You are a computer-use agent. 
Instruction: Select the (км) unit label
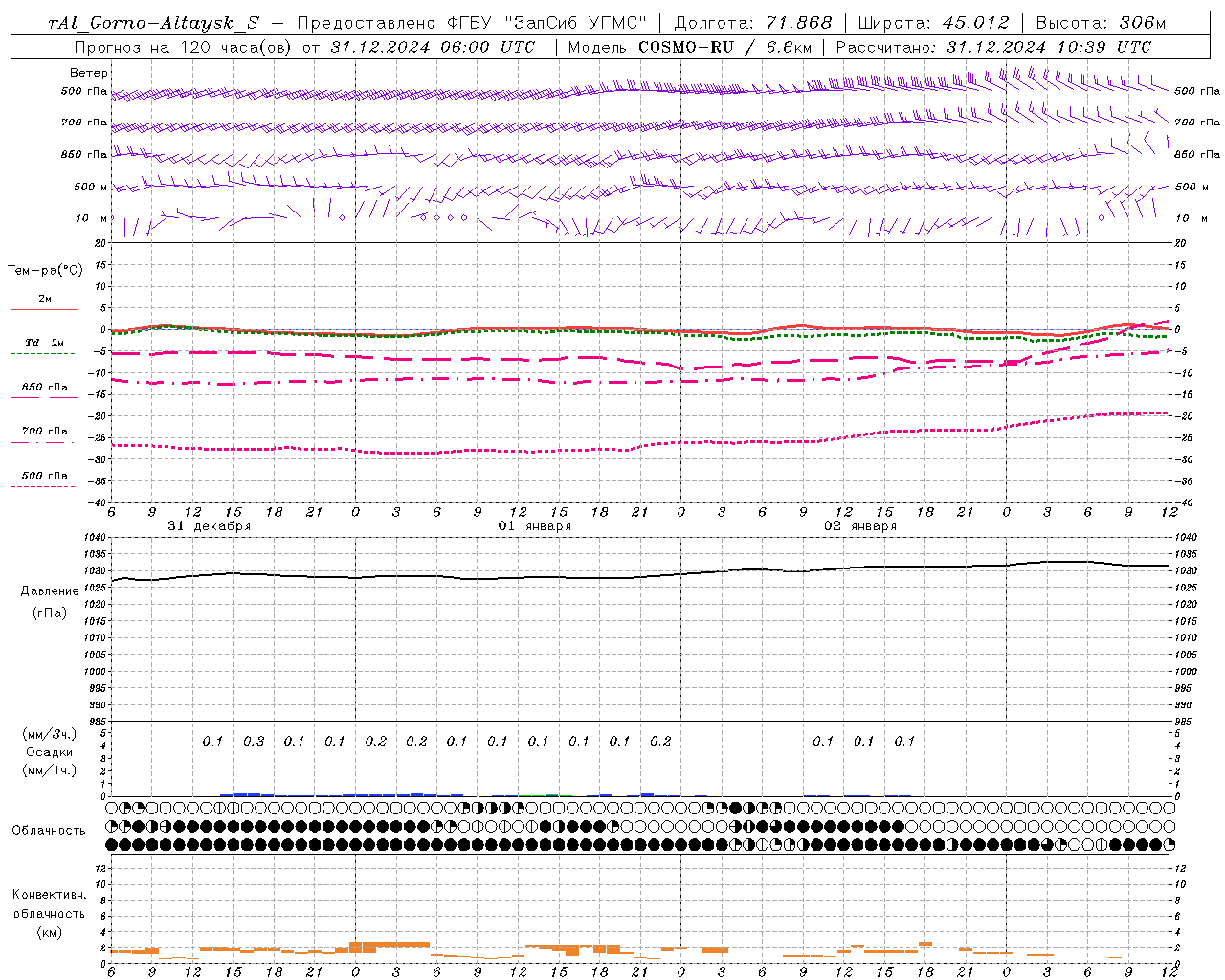(x=49, y=932)
